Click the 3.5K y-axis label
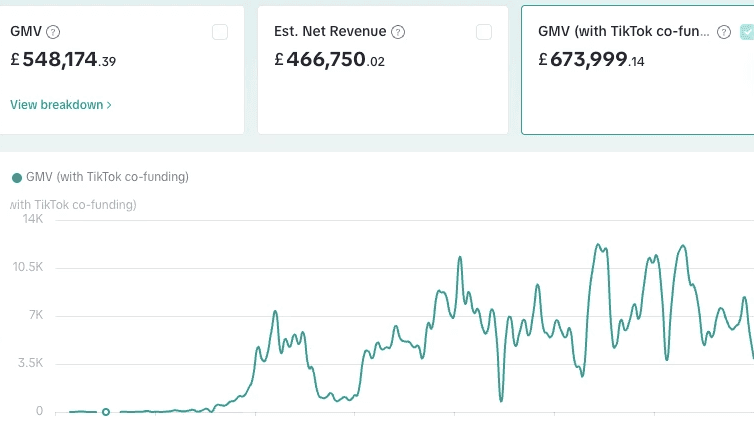Viewport: 754px width, 421px height. (x=29, y=363)
